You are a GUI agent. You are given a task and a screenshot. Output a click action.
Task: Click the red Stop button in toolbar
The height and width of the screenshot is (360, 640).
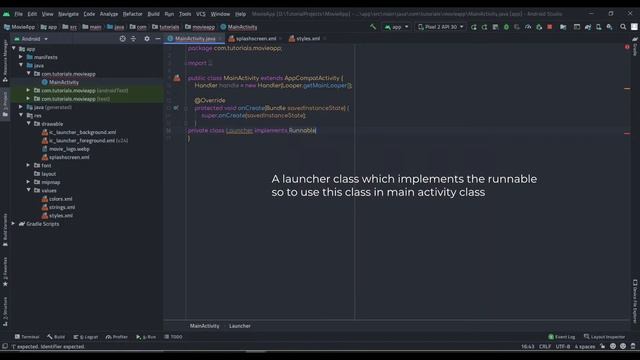point(550,27)
